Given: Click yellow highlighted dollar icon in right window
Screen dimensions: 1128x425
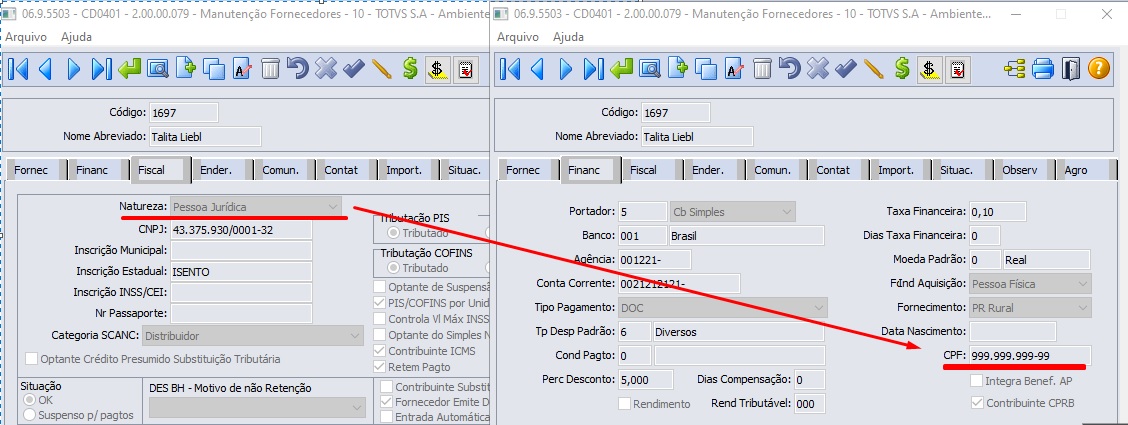Looking at the screenshot, I should click(929, 69).
